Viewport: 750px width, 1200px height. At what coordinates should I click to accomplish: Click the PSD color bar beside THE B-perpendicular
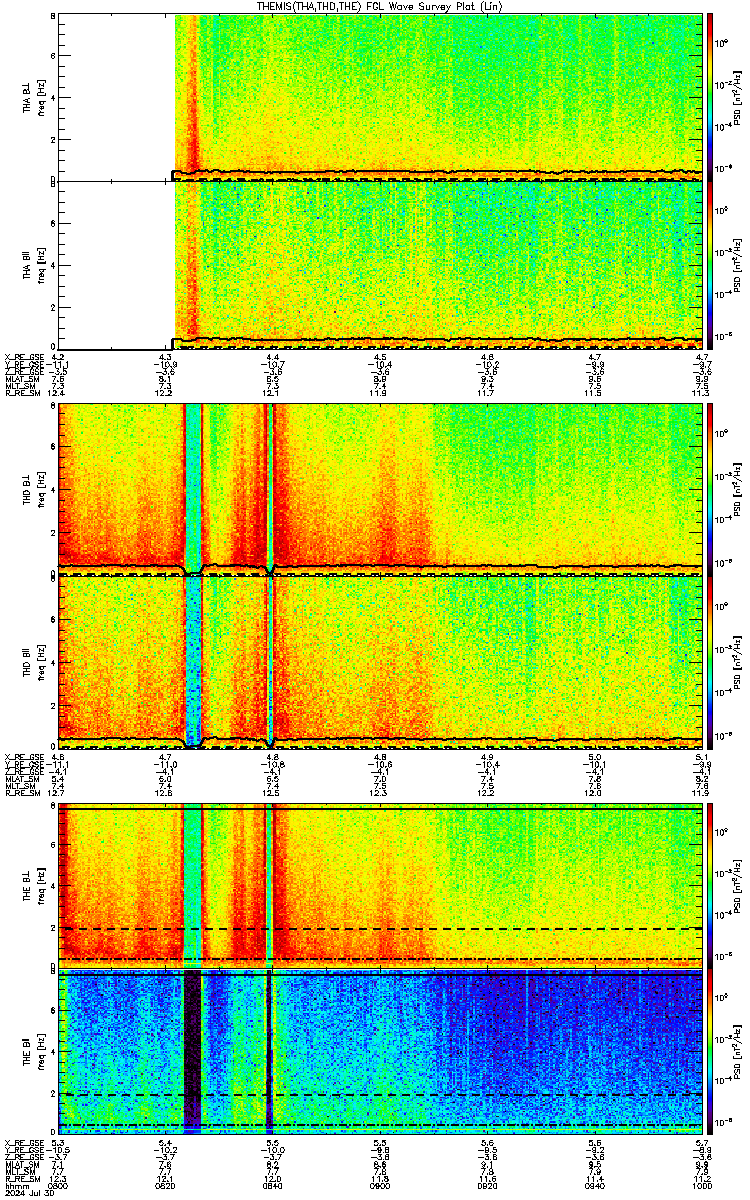click(709, 886)
